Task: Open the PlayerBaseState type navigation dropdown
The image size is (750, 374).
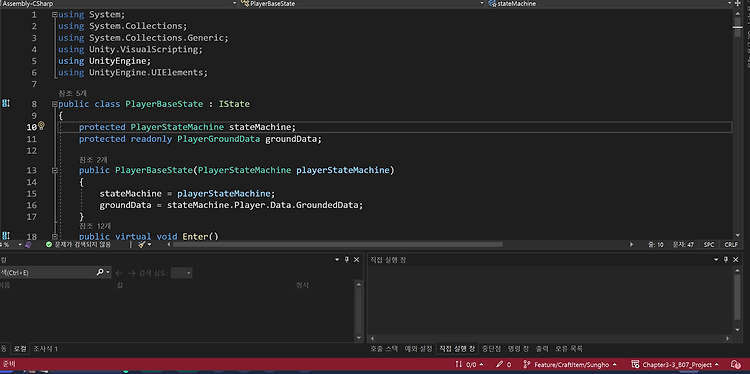Action: [482, 3]
